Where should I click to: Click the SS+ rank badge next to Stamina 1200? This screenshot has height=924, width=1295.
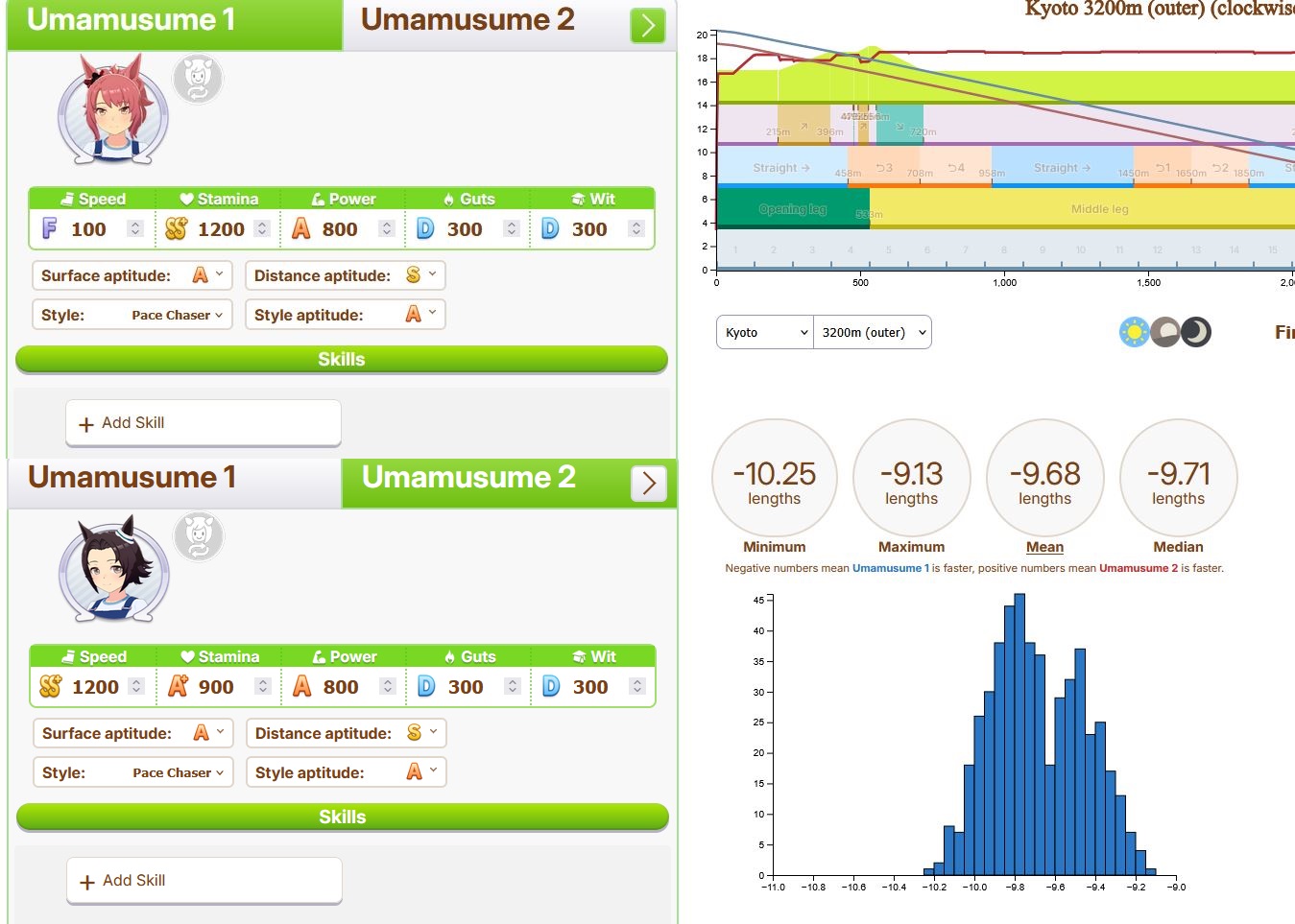click(176, 228)
